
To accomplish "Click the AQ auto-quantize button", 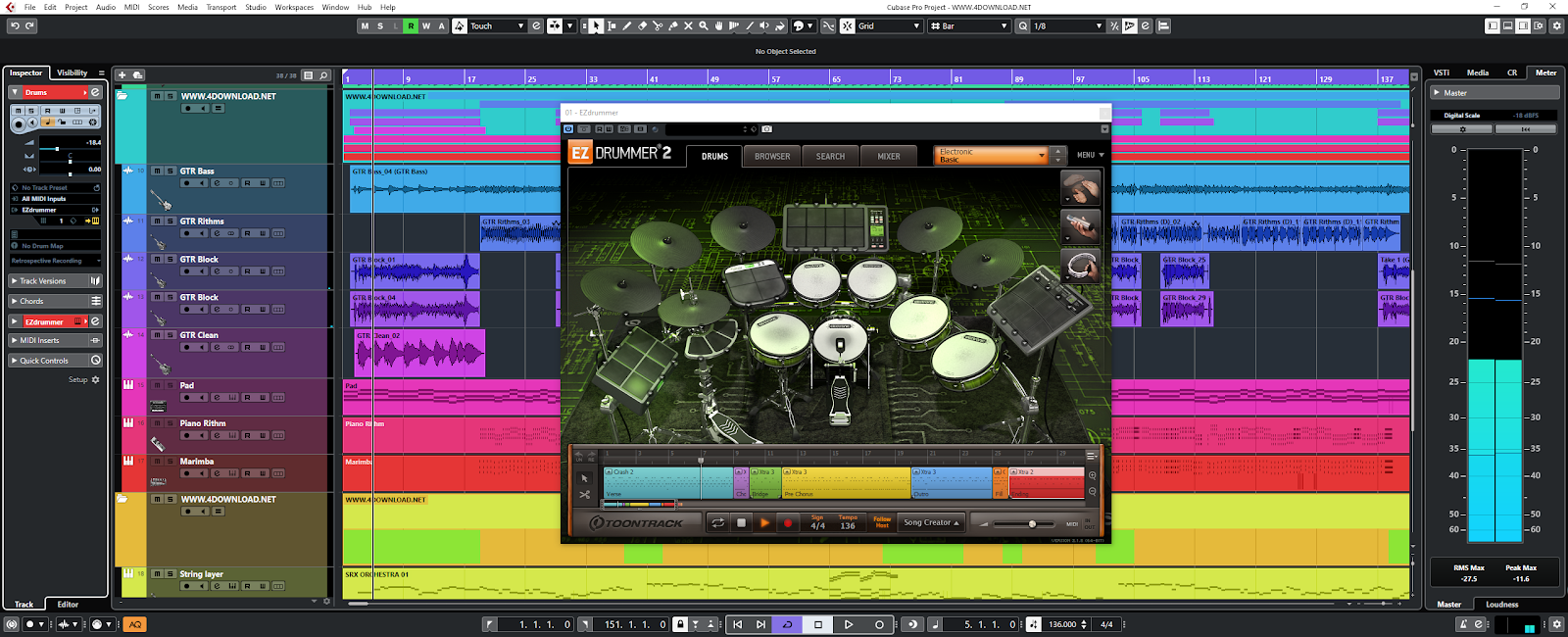I will tap(135, 624).
